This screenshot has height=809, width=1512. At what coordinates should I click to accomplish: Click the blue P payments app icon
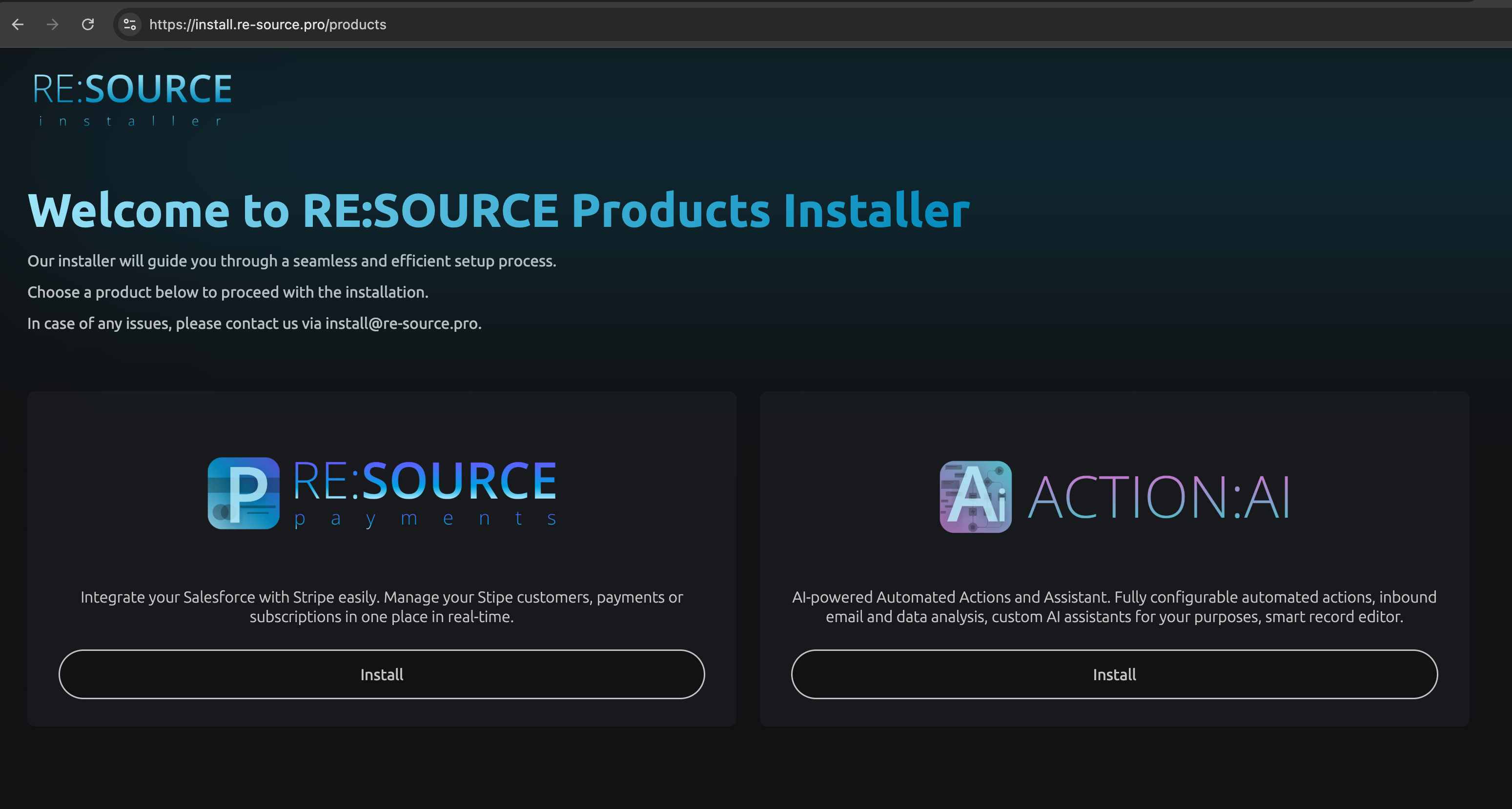244,493
